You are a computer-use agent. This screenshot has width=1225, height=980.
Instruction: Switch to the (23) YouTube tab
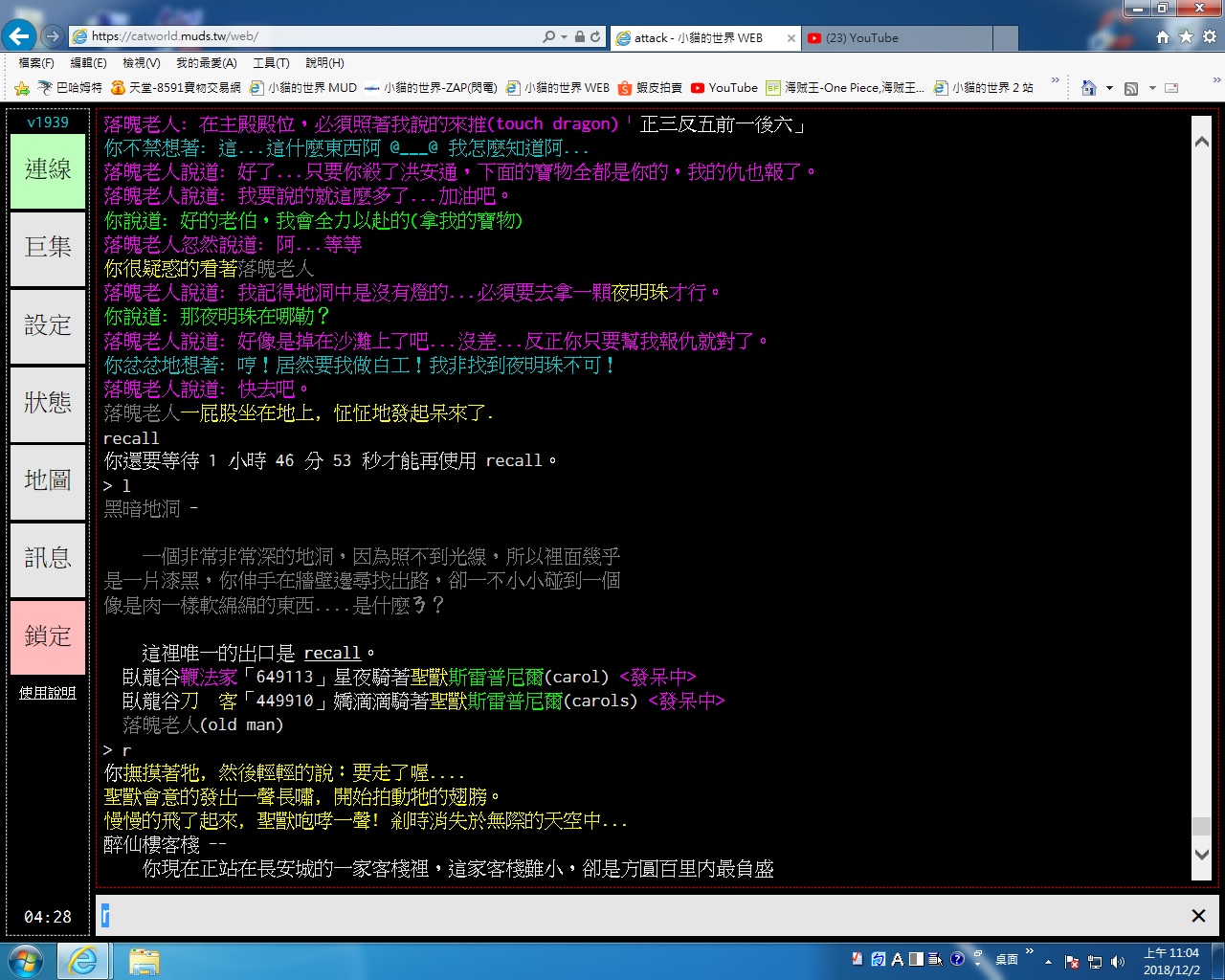(895, 38)
